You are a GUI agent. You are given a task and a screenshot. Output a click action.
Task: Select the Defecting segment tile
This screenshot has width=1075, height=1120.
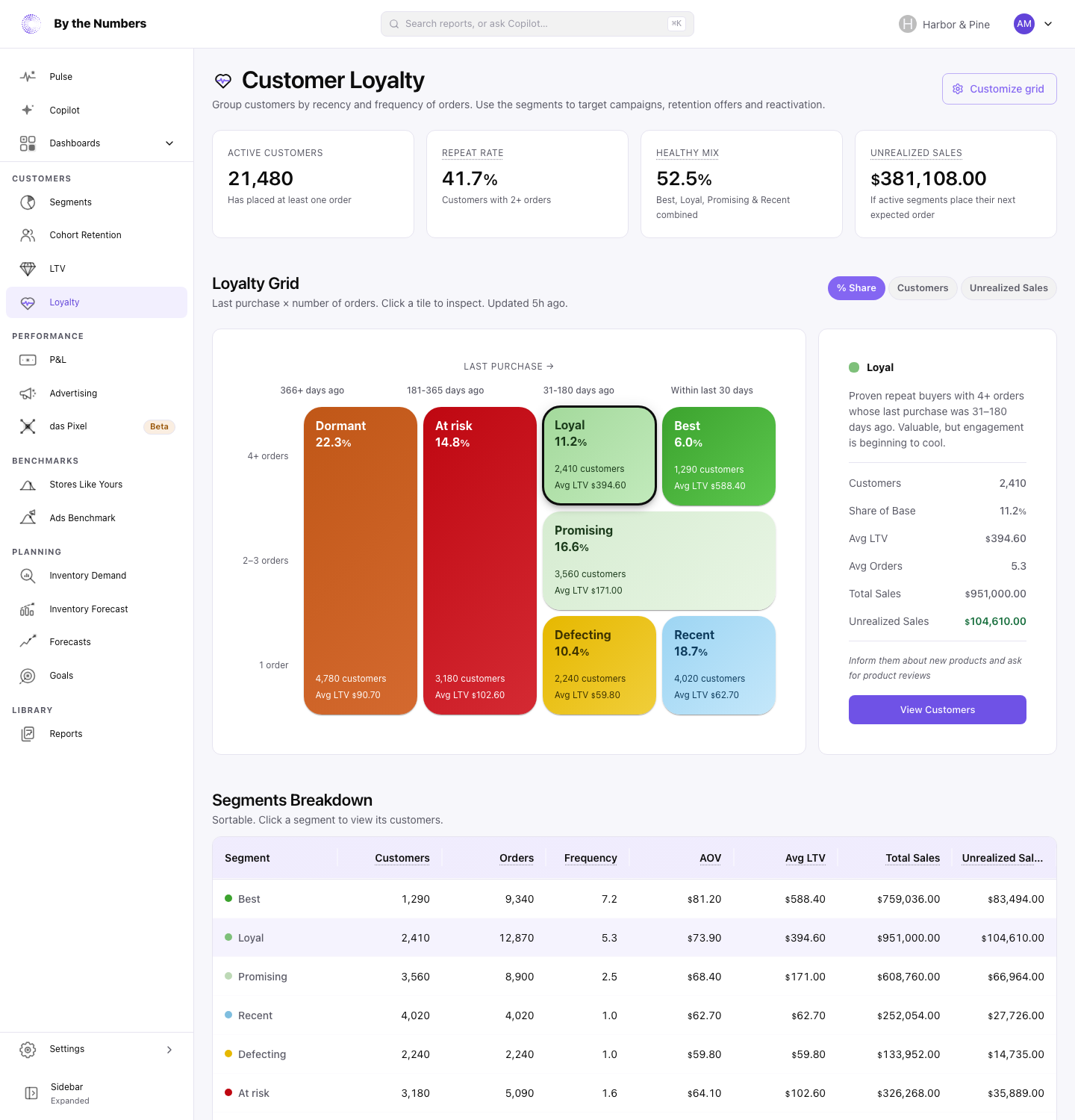pyautogui.click(x=599, y=665)
